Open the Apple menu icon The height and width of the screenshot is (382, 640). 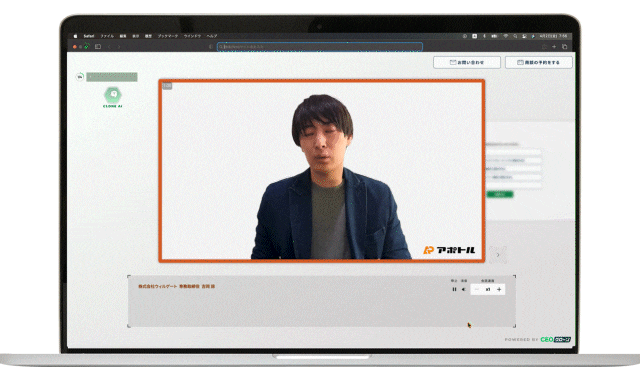point(76,36)
